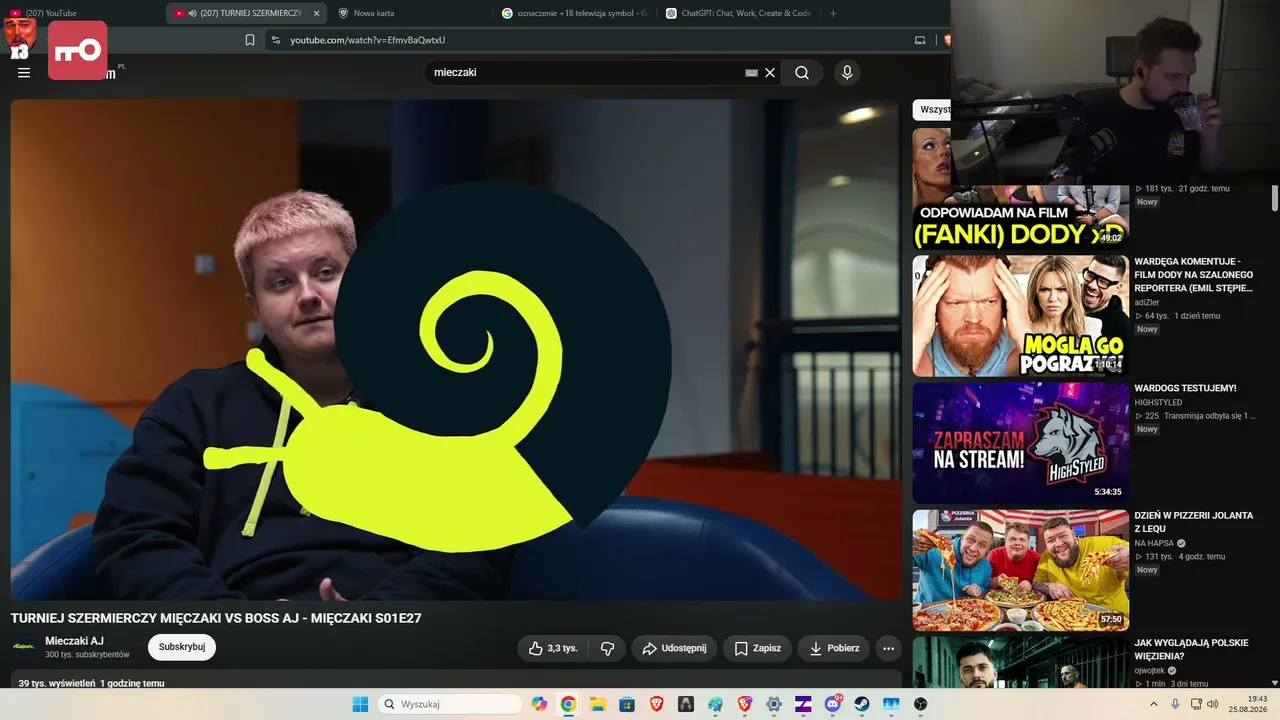Image resolution: width=1280 pixels, height=720 pixels.
Task: Click the bookmark icon in address bar
Action: pyautogui.click(x=250, y=40)
